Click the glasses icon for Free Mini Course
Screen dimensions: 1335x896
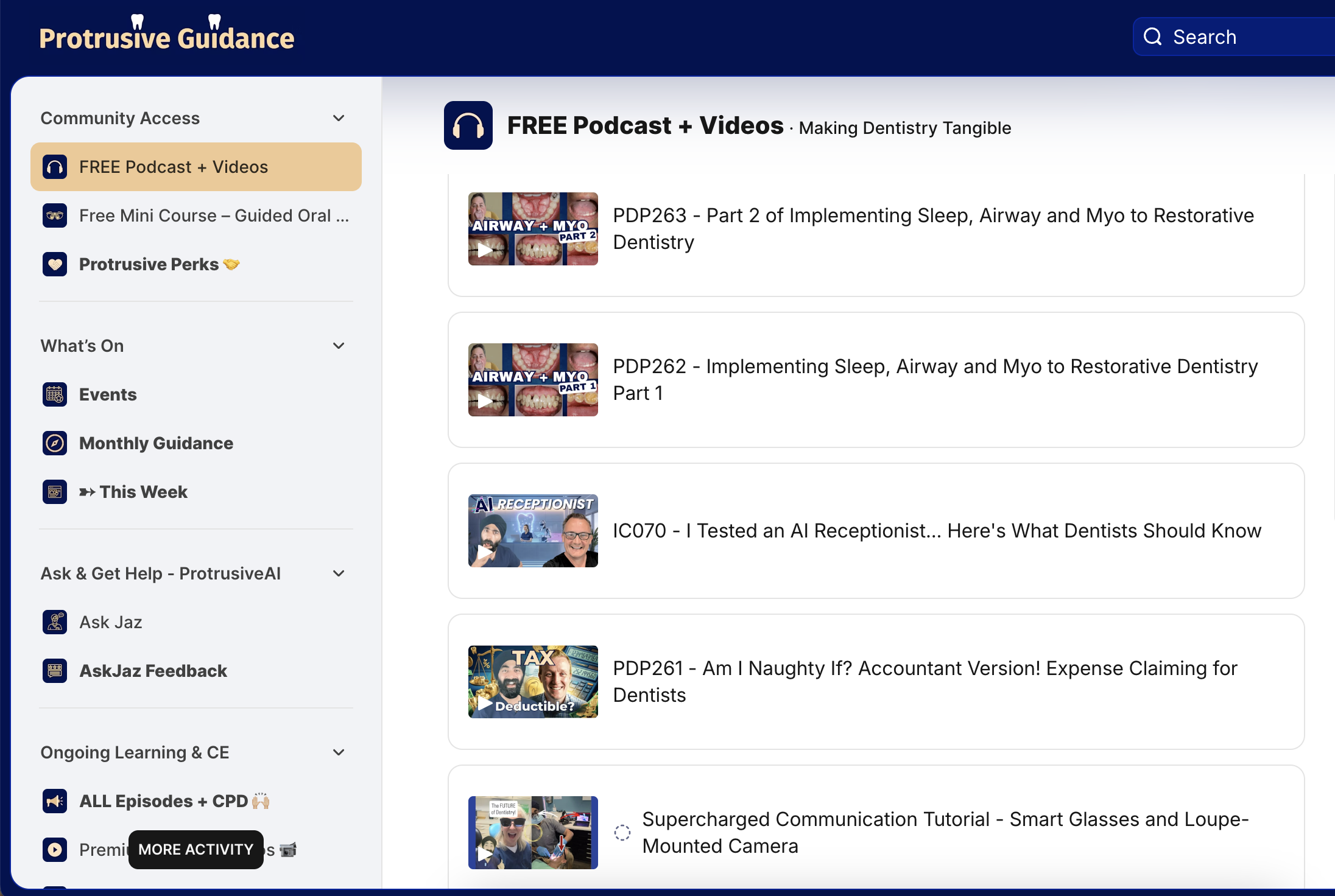tap(55, 215)
